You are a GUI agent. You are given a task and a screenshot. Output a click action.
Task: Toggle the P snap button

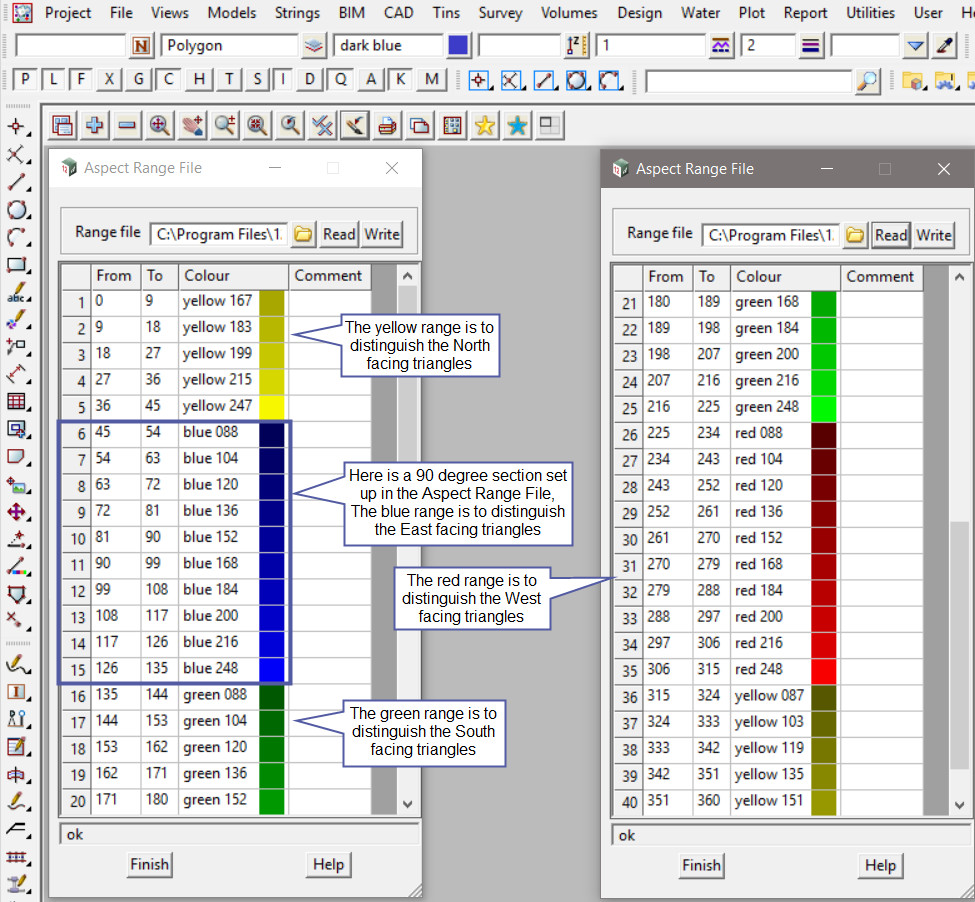coord(25,80)
